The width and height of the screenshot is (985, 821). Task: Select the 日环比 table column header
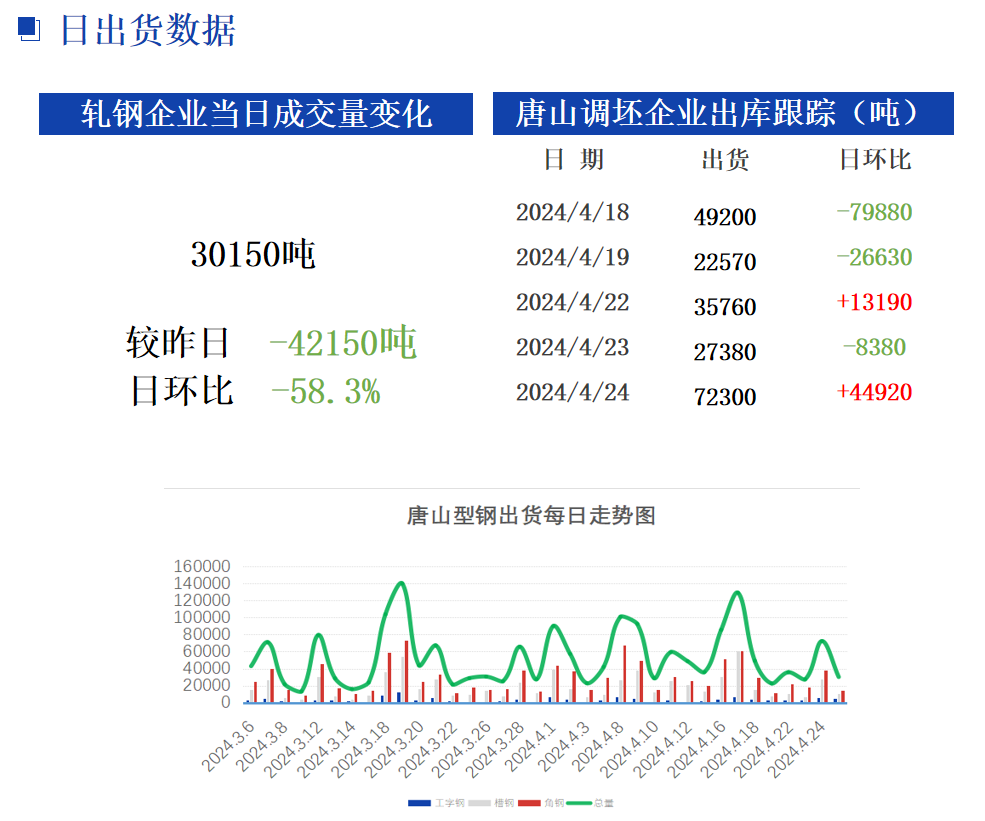[874, 160]
